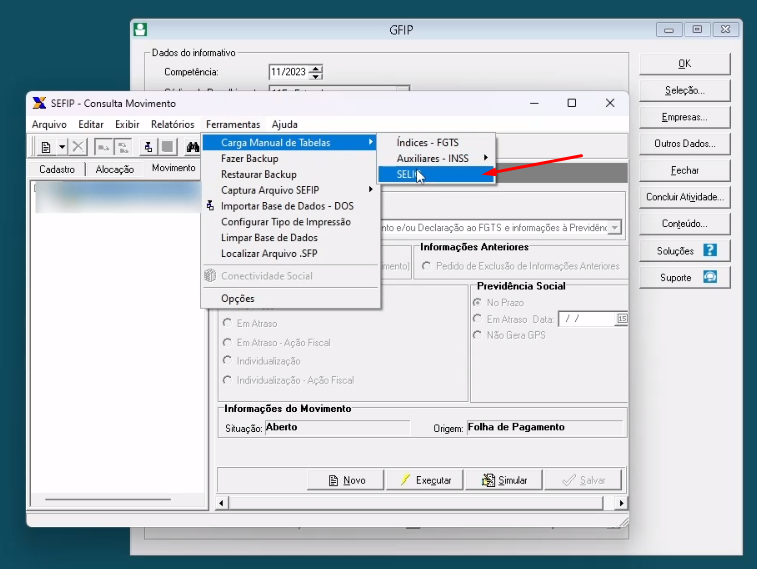Increase Competência with the up spinner
Screen dimensions: 757x569
316,69
